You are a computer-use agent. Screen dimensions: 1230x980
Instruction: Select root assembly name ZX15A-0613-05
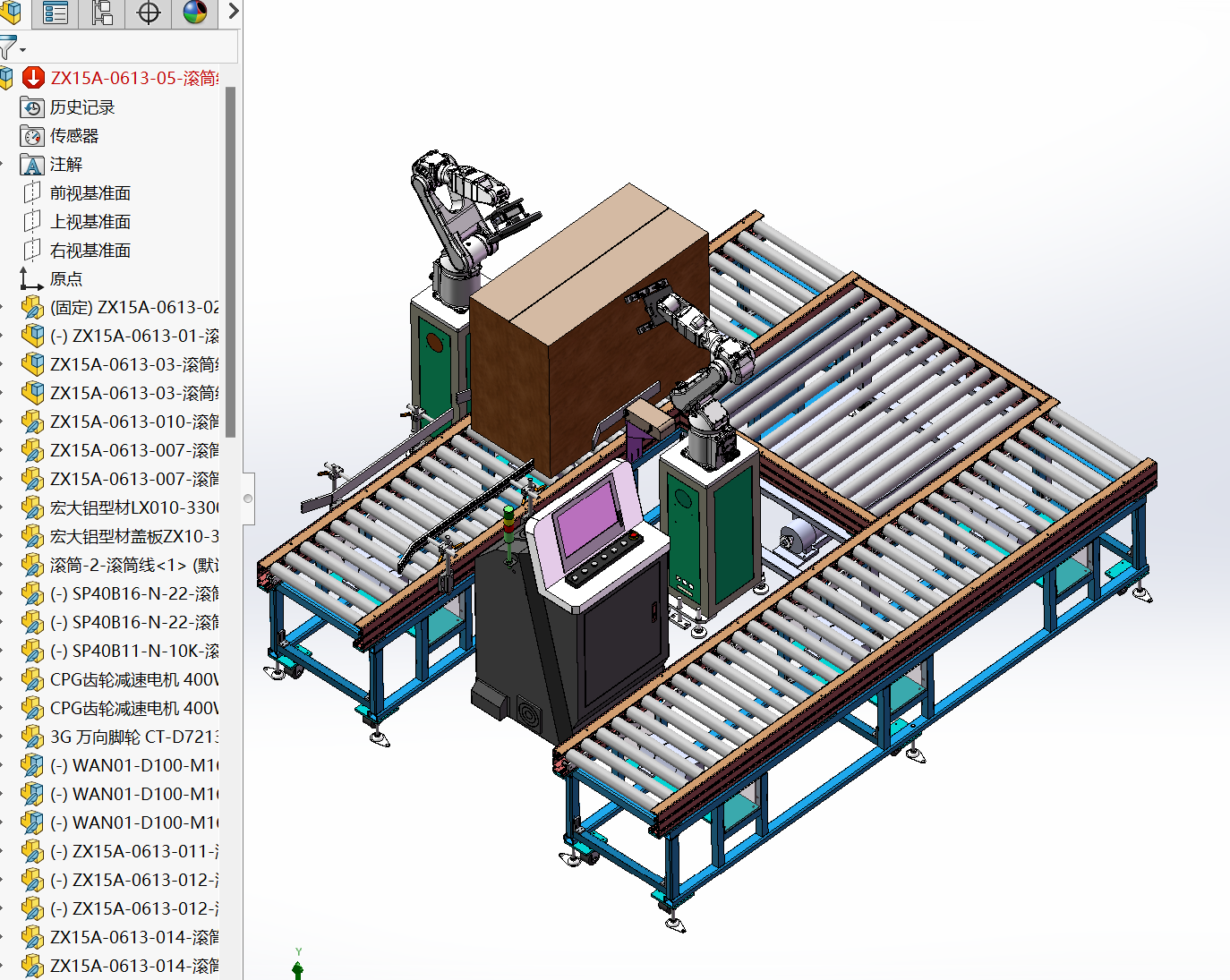[x=134, y=79]
